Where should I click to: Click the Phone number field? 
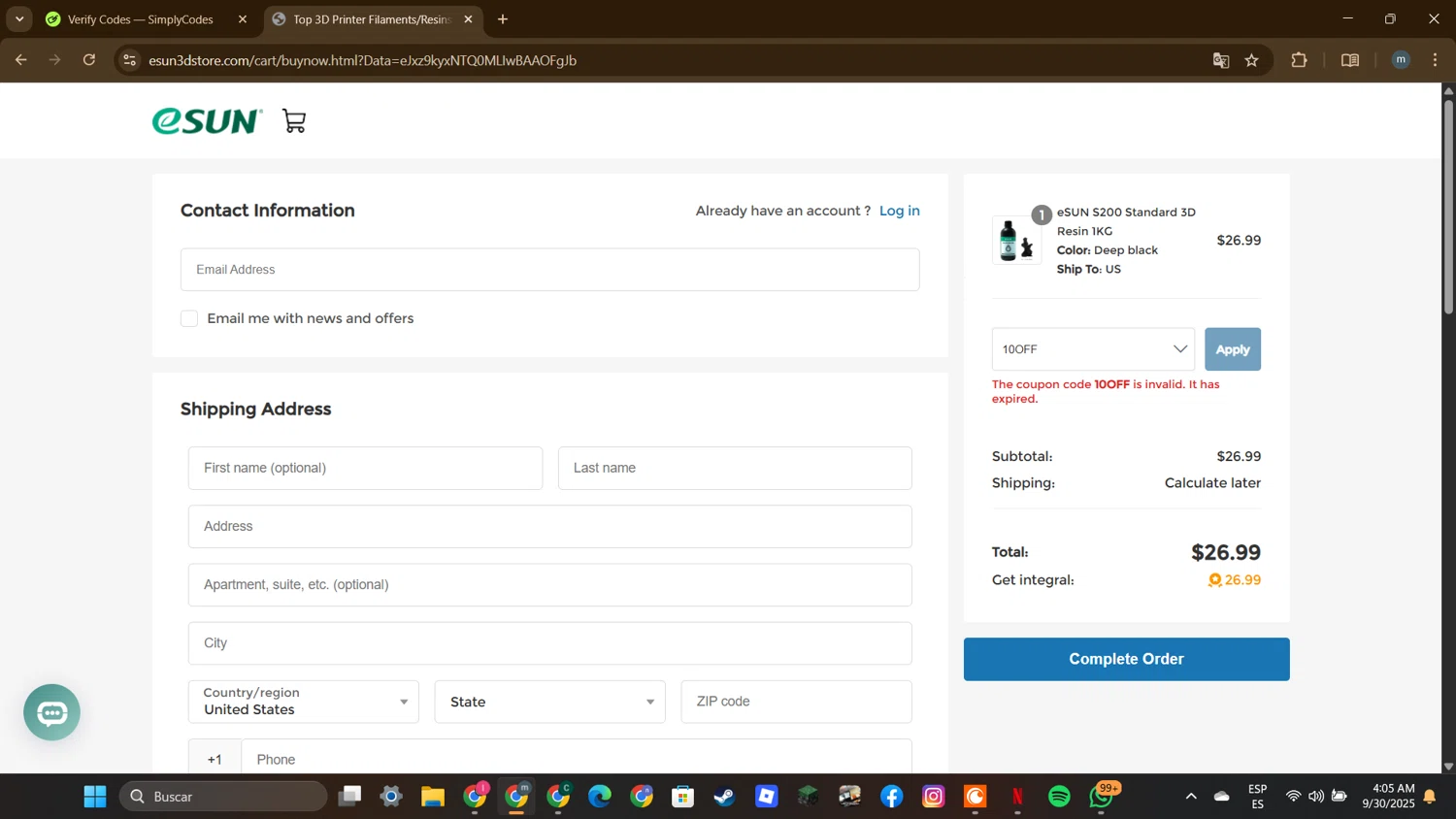577,758
